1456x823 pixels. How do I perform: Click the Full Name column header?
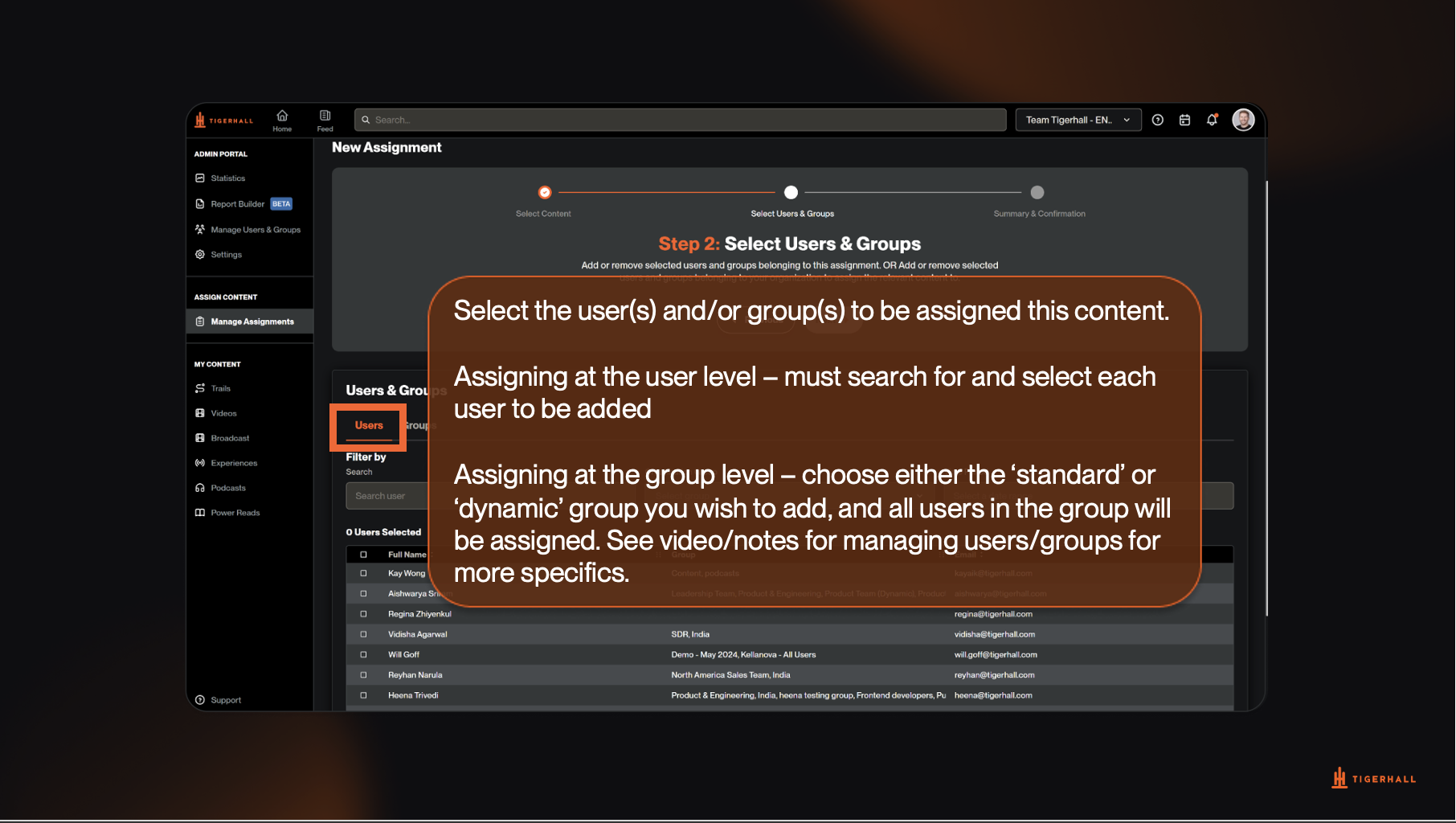[x=407, y=555]
